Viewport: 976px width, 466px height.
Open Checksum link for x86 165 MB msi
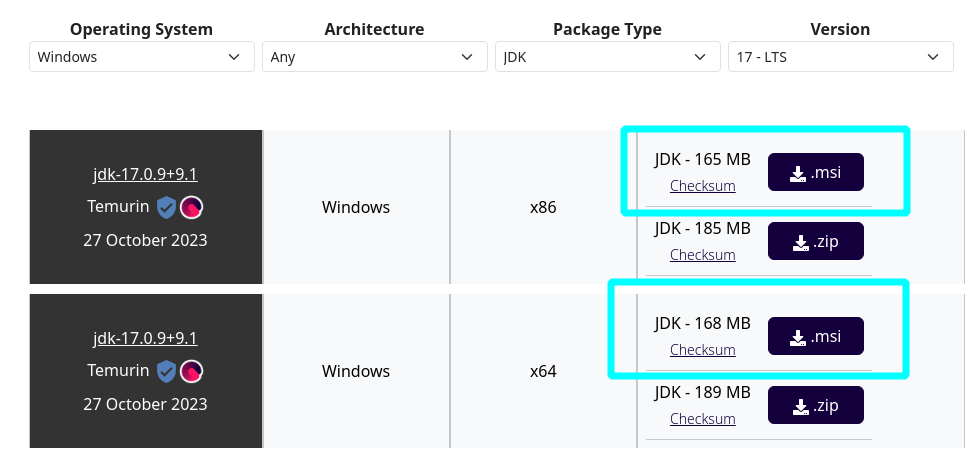pos(702,186)
